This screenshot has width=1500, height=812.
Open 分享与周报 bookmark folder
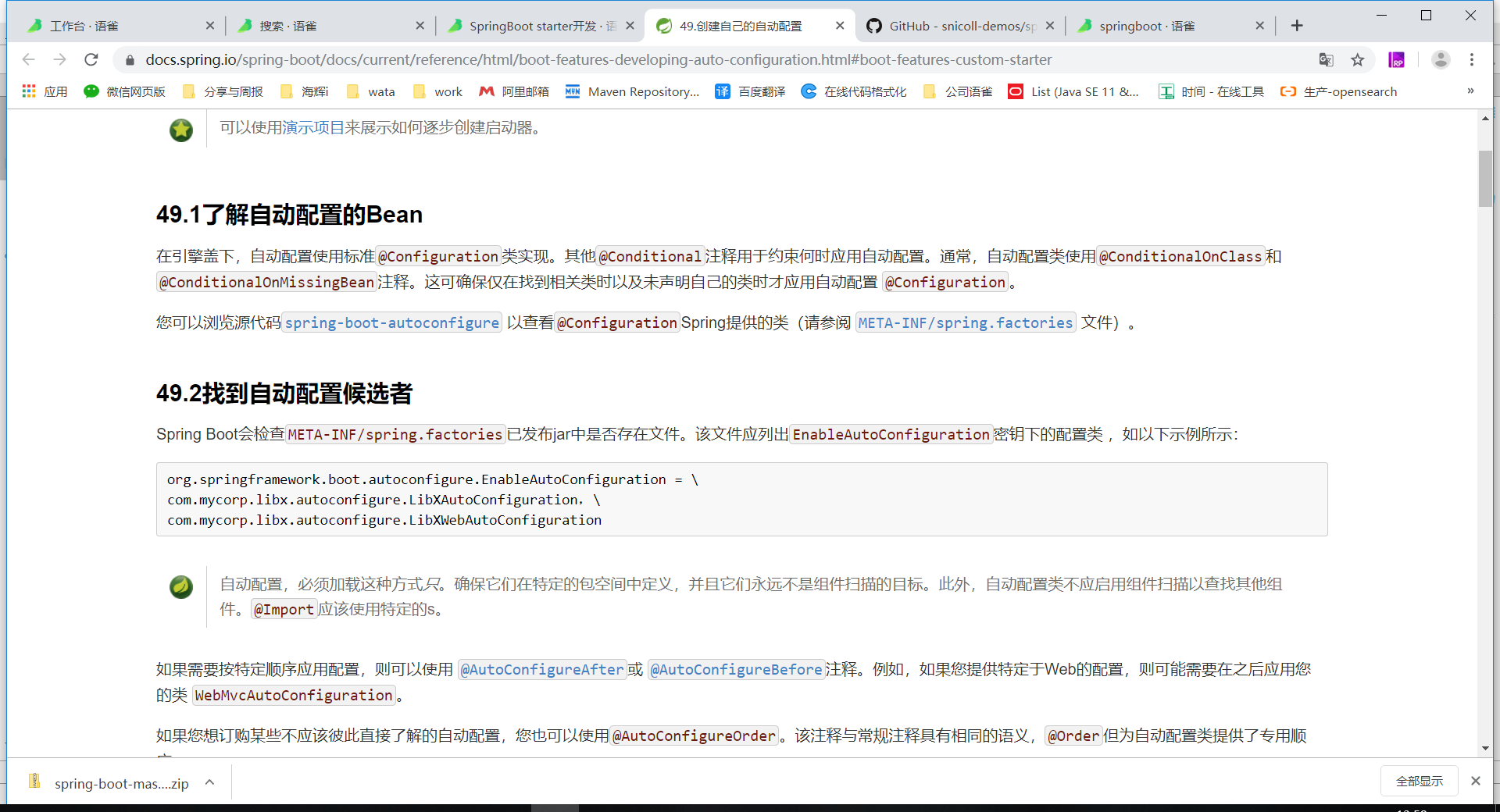point(223,91)
